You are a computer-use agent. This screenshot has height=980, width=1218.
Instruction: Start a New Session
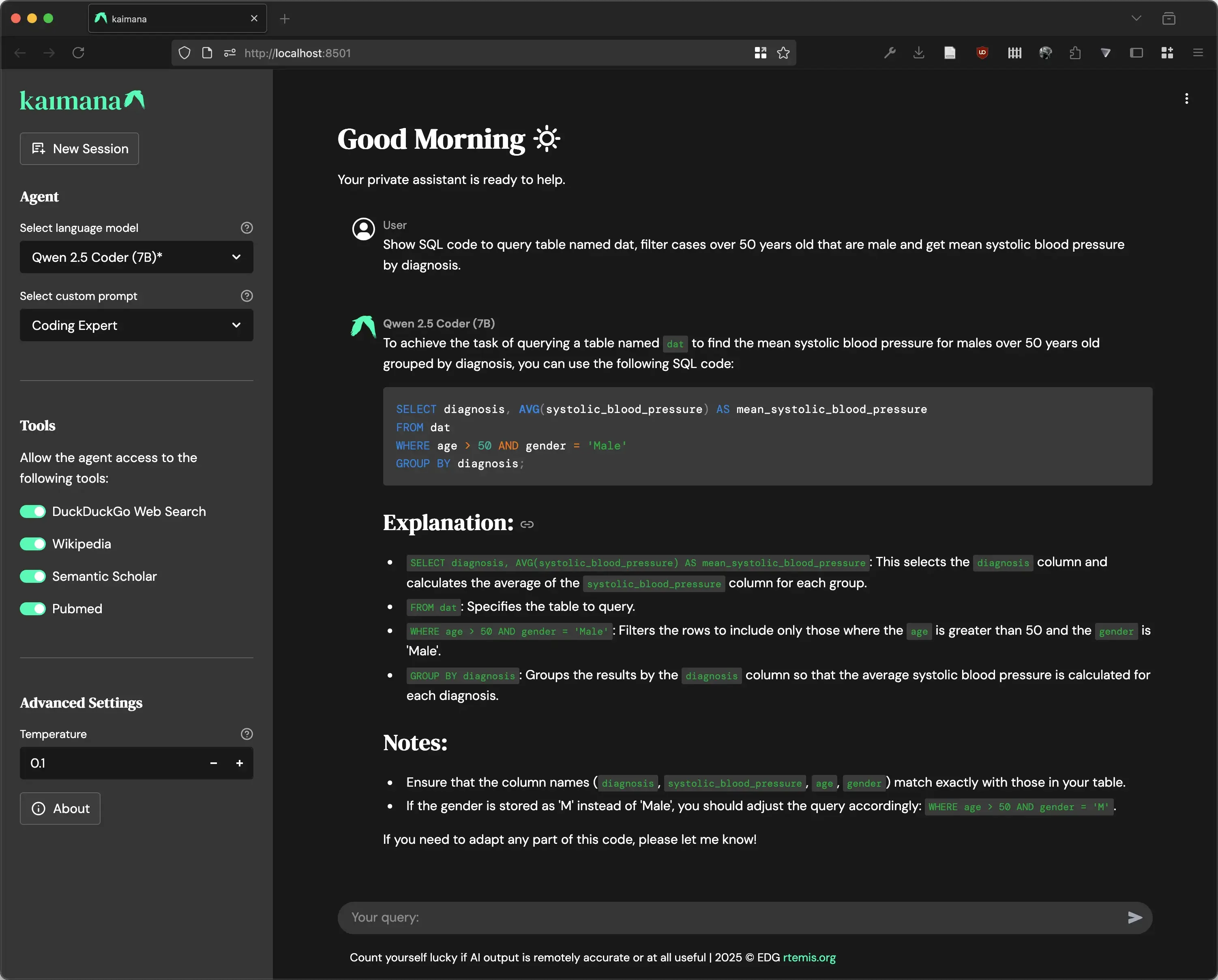[79, 149]
